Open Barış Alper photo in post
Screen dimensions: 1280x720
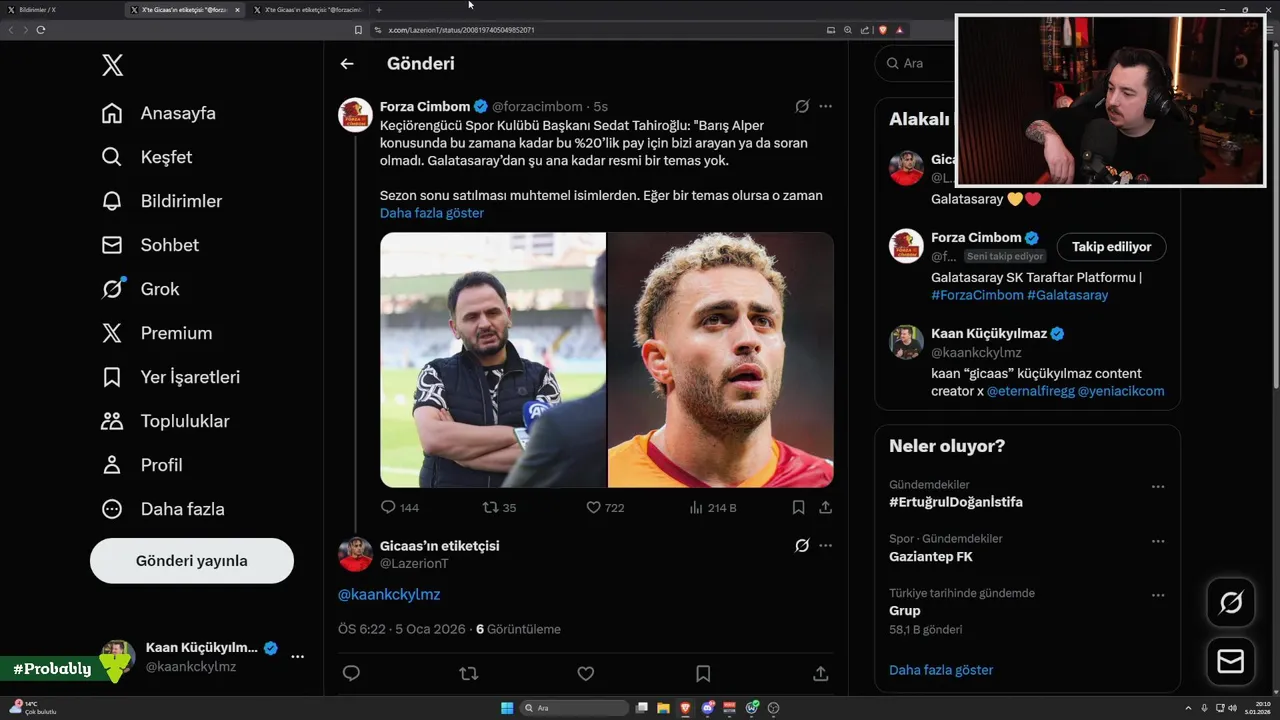(x=721, y=360)
